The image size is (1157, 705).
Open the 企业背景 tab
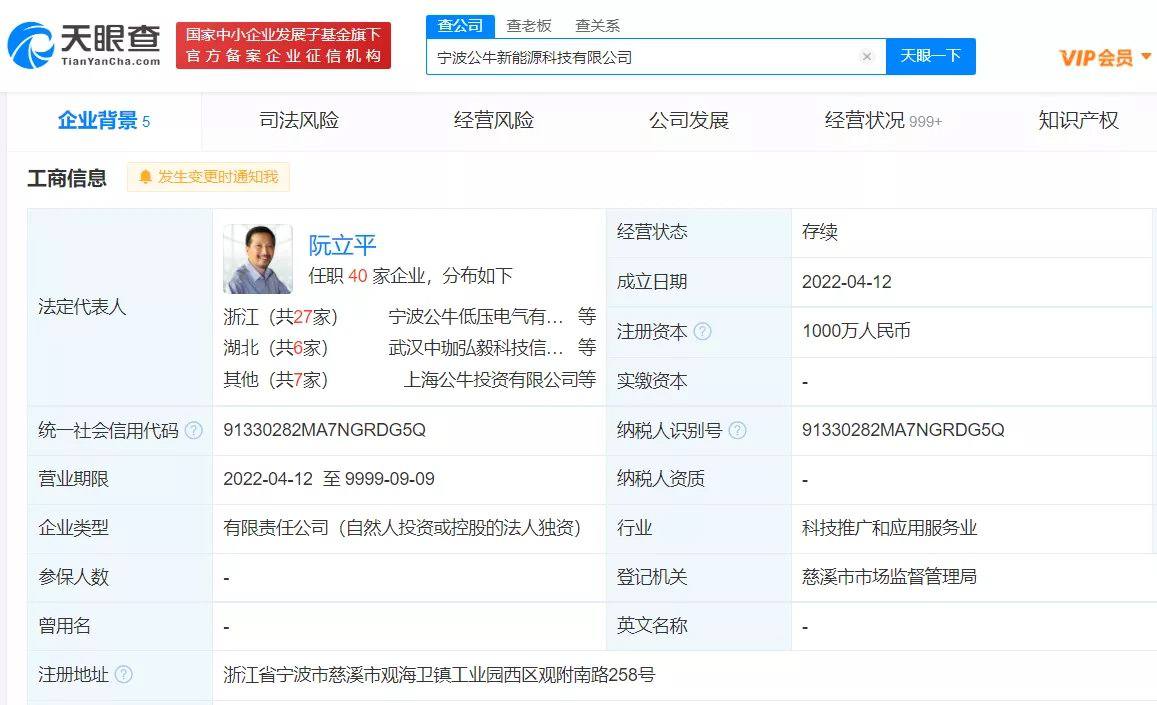coord(104,120)
